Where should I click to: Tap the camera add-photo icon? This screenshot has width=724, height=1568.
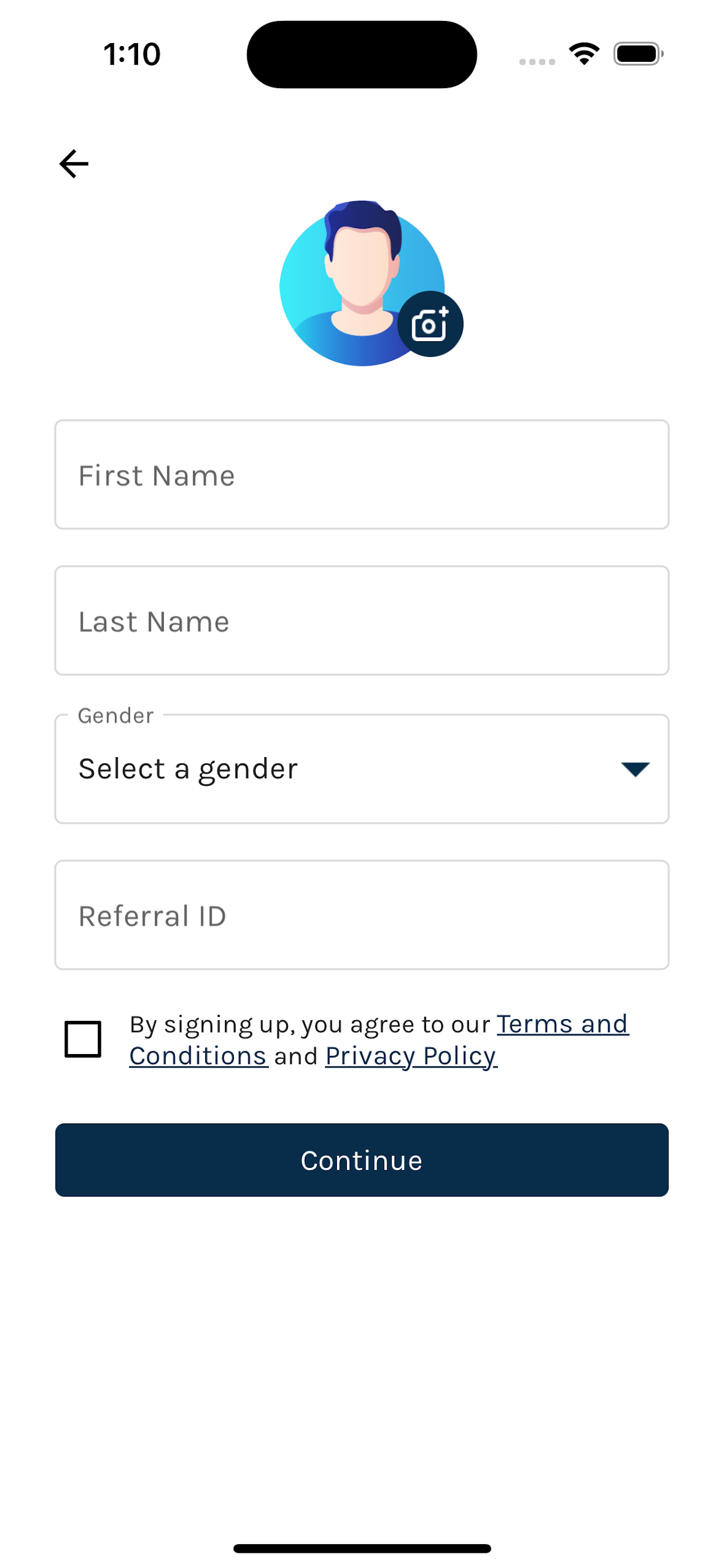click(430, 324)
